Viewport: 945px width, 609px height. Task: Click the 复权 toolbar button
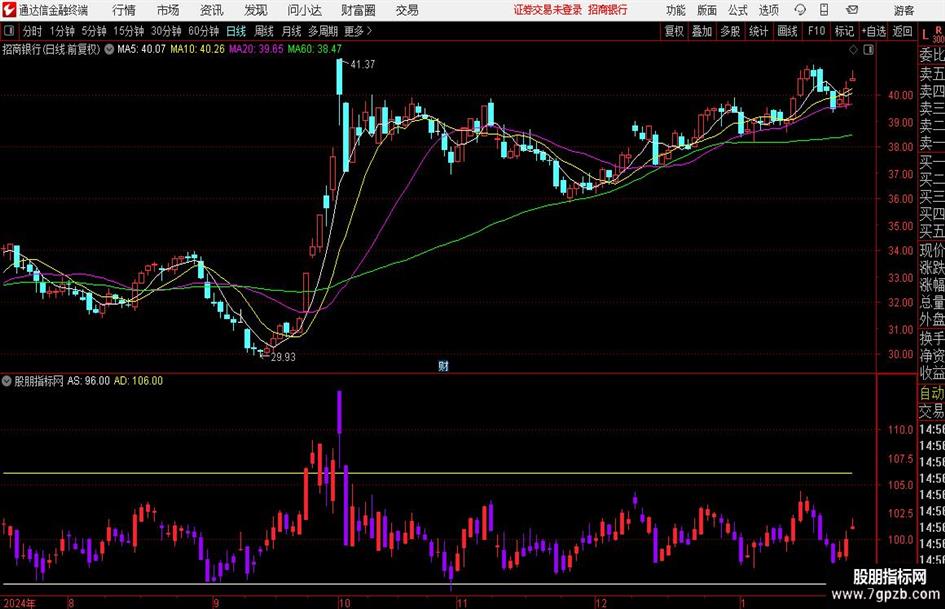[674, 31]
